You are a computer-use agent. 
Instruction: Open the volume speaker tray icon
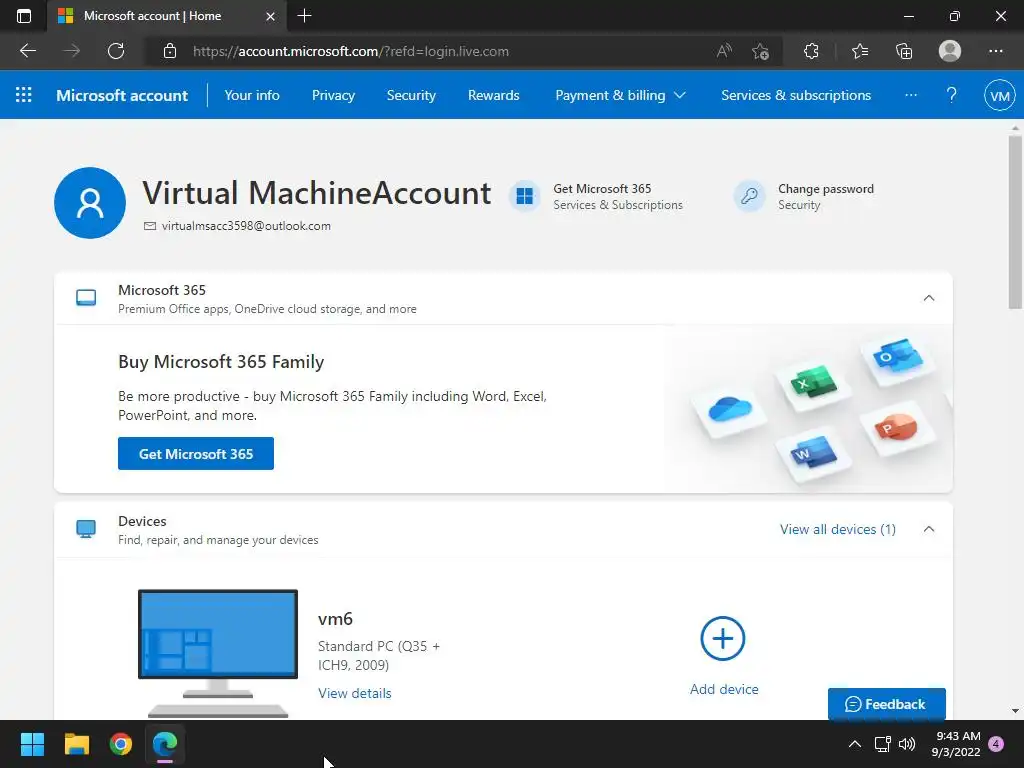pos(907,744)
